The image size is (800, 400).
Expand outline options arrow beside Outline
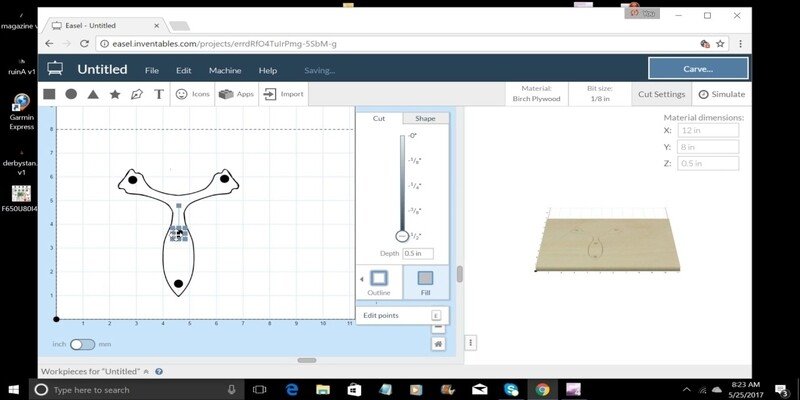pos(362,279)
